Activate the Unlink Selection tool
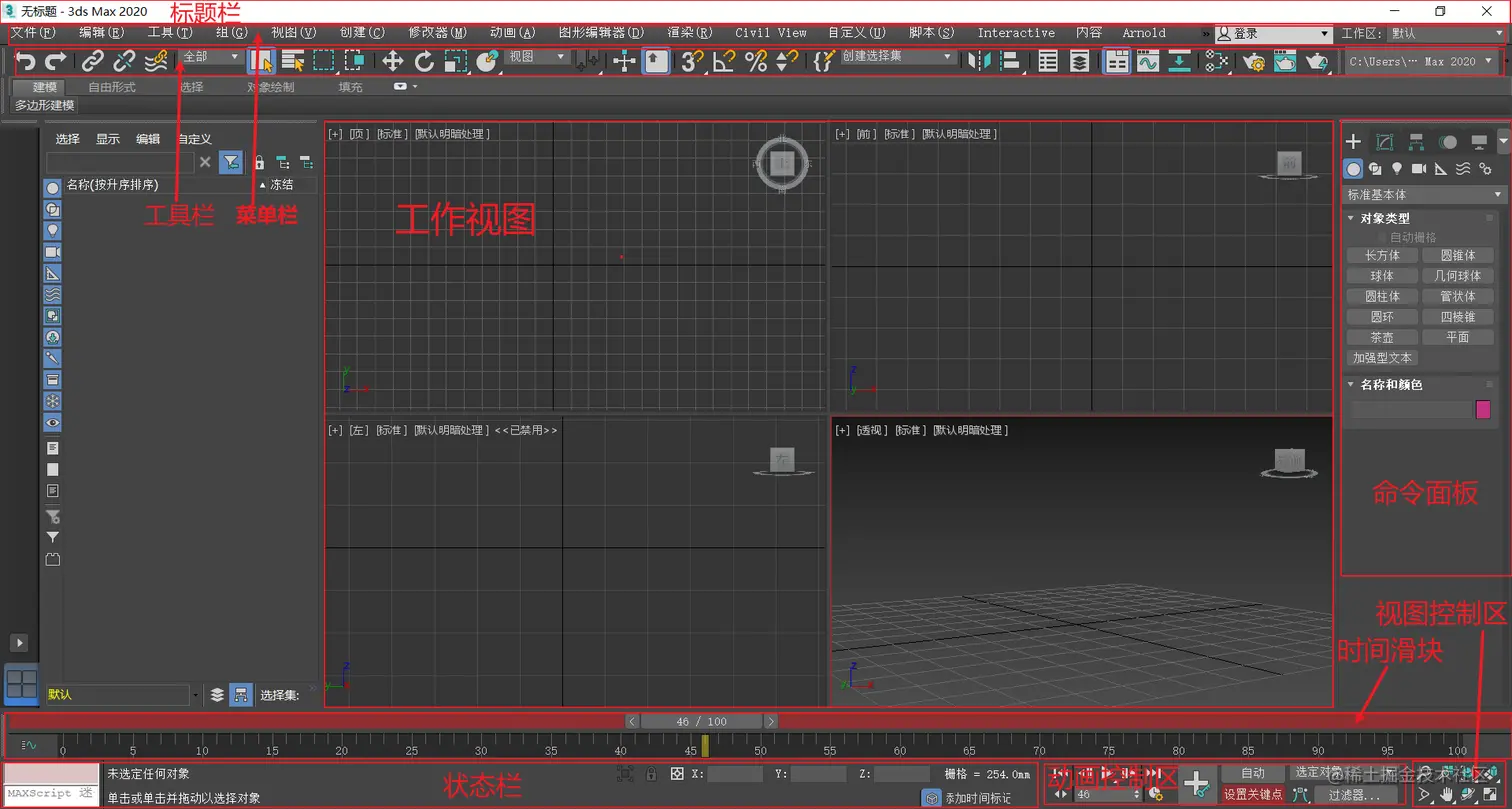This screenshot has width=1512, height=809. (124, 62)
